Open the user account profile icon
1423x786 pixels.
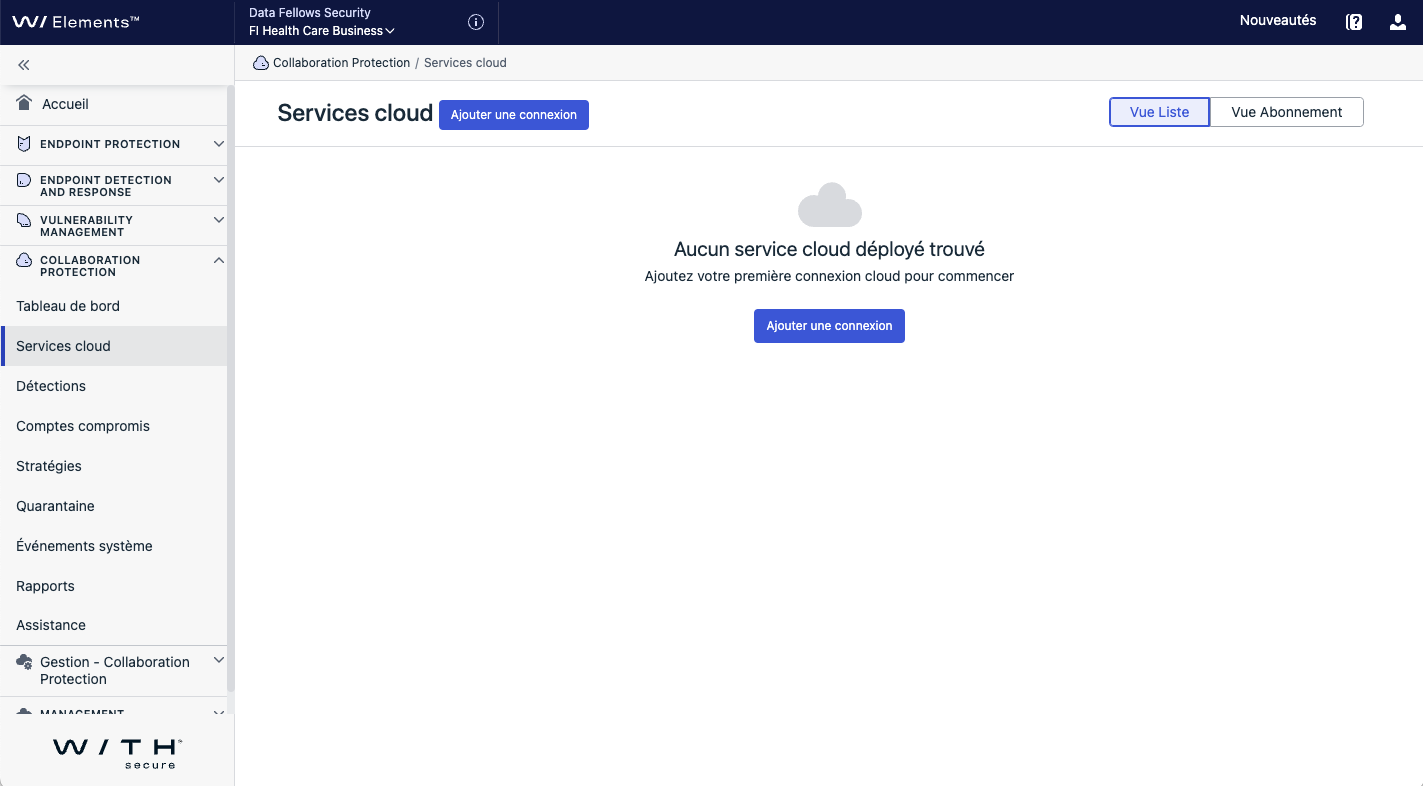1398,22
